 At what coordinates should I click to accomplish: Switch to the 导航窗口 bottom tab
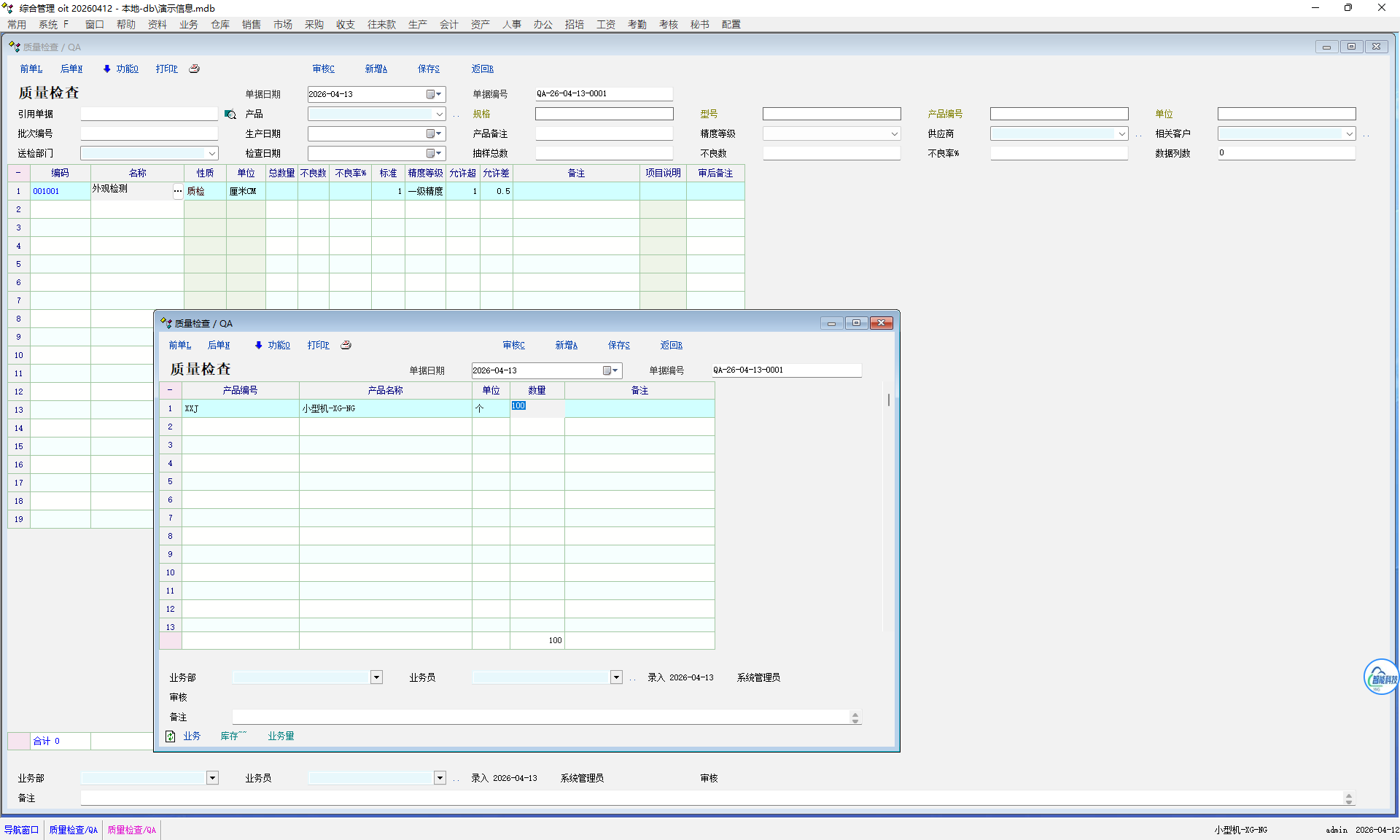(22, 830)
